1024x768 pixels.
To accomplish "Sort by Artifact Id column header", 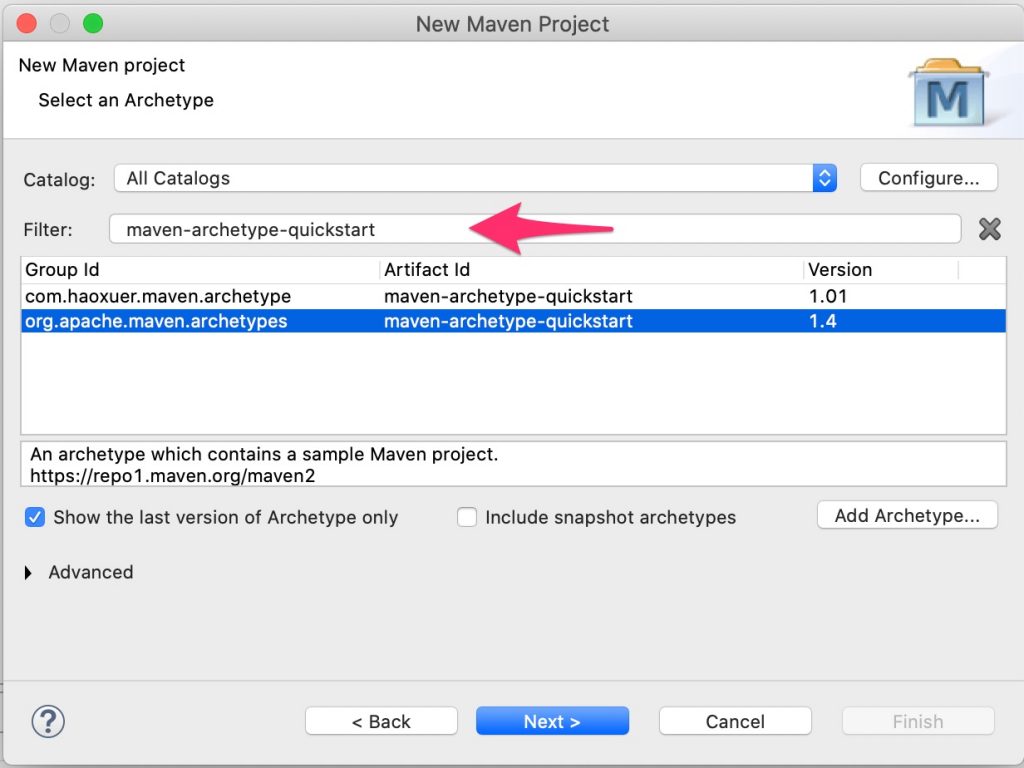I will (x=590, y=270).
